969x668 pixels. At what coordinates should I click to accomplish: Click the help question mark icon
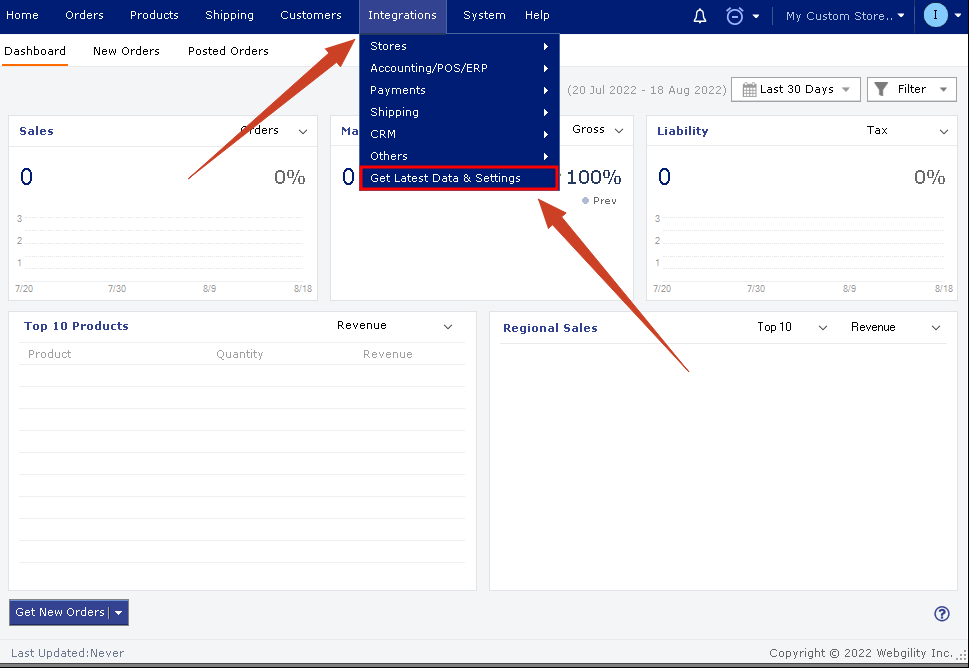(x=942, y=614)
